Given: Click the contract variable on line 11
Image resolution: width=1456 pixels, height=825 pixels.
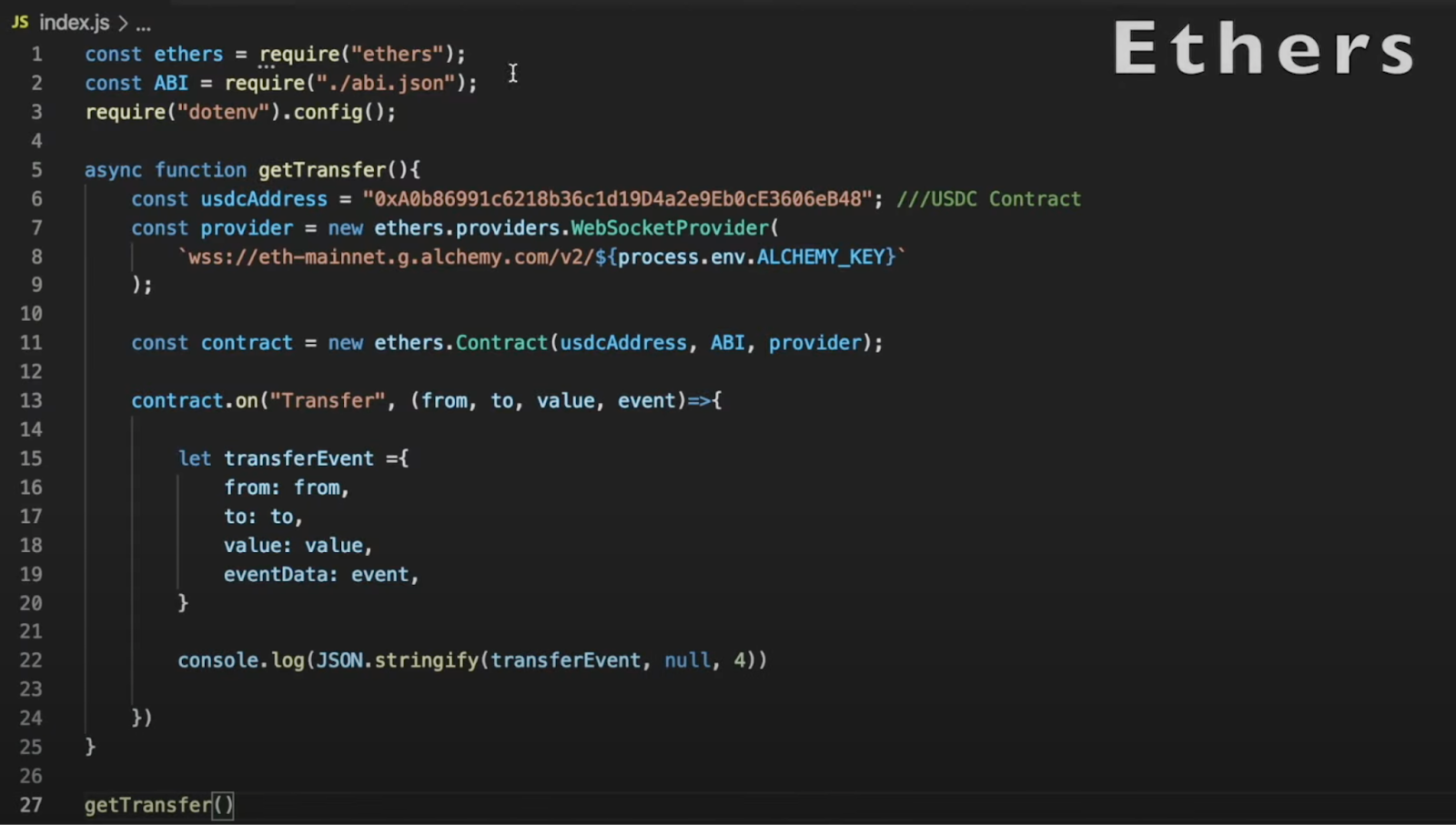Looking at the screenshot, I should click(247, 343).
